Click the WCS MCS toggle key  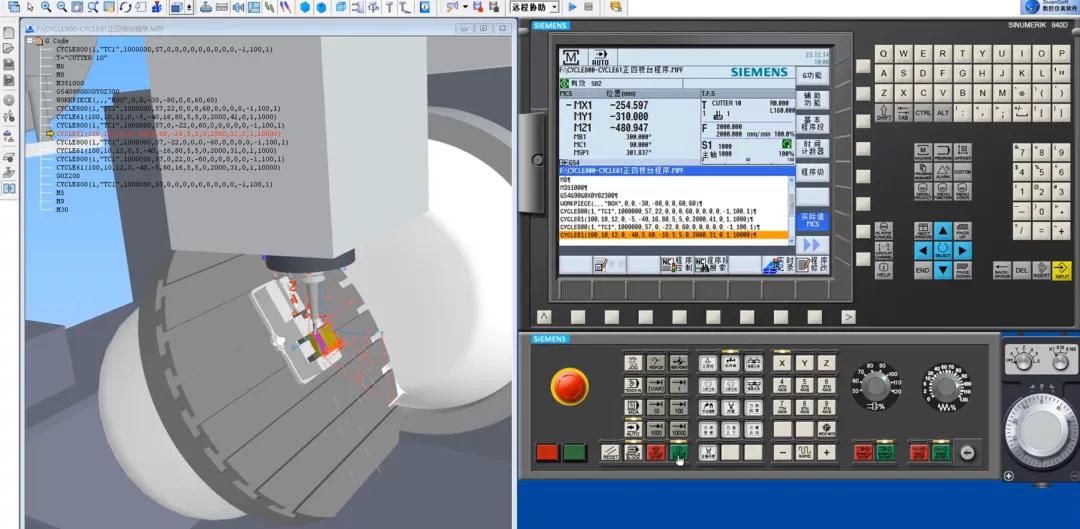point(826,430)
